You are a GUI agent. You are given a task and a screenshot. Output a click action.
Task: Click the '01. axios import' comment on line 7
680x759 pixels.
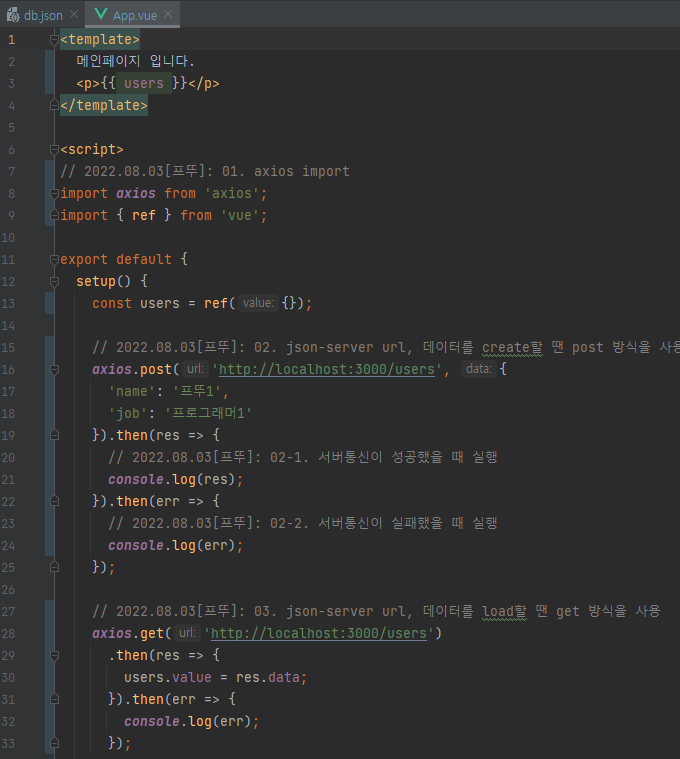tap(286, 171)
